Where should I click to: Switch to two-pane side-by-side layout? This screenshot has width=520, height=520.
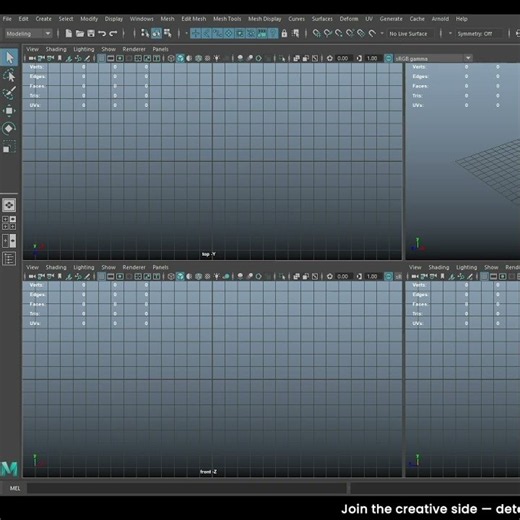tap(9, 241)
